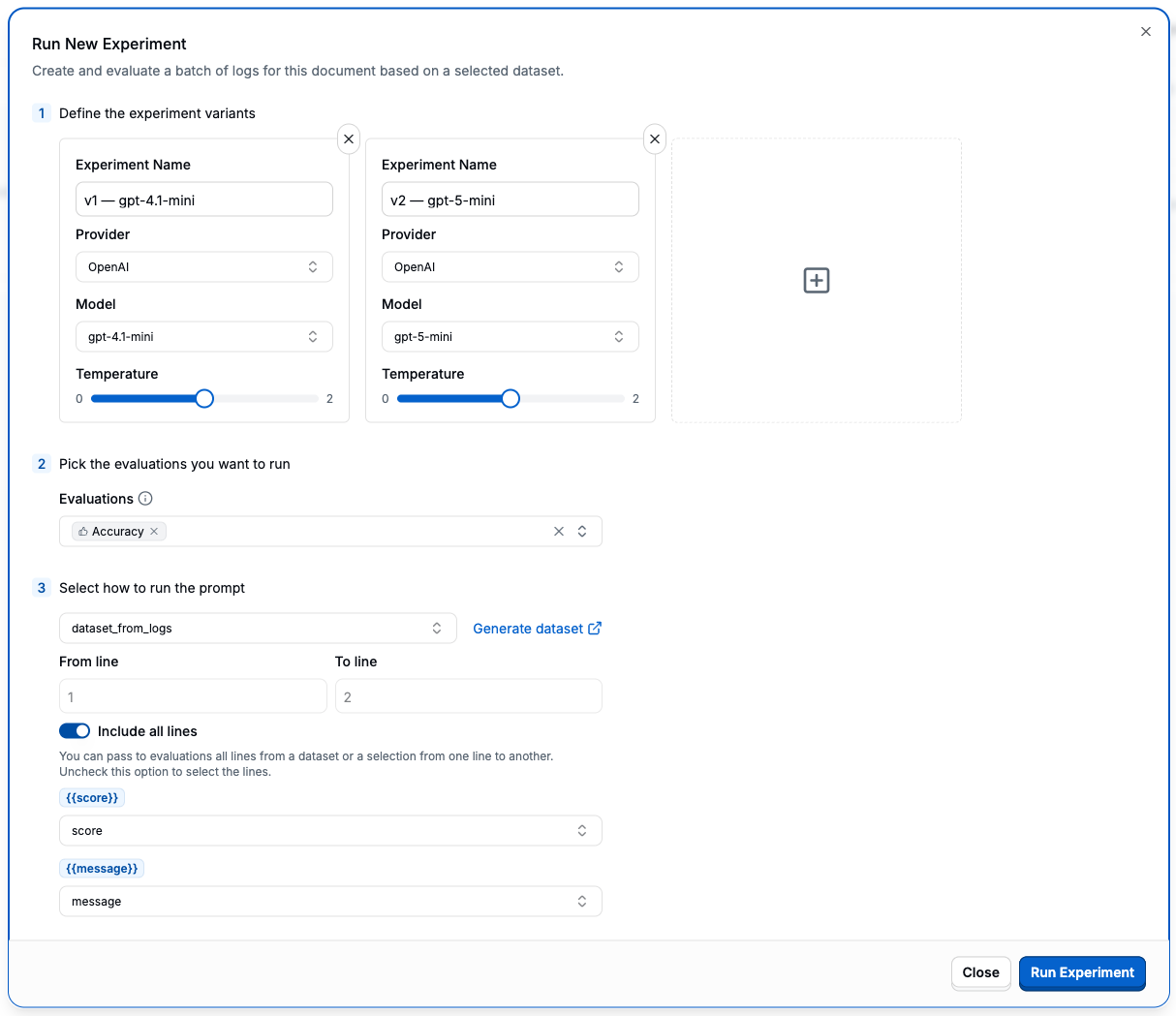The height and width of the screenshot is (1016, 1176).
Task: Open the v1 Provider dropdown
Action: 203,267
